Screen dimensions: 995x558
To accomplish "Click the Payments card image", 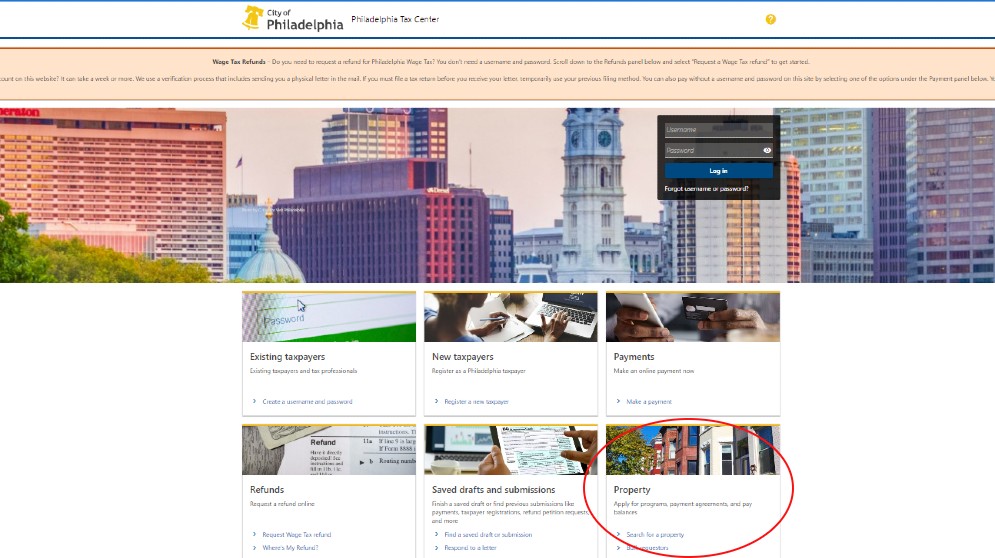I will coord(693,317).
